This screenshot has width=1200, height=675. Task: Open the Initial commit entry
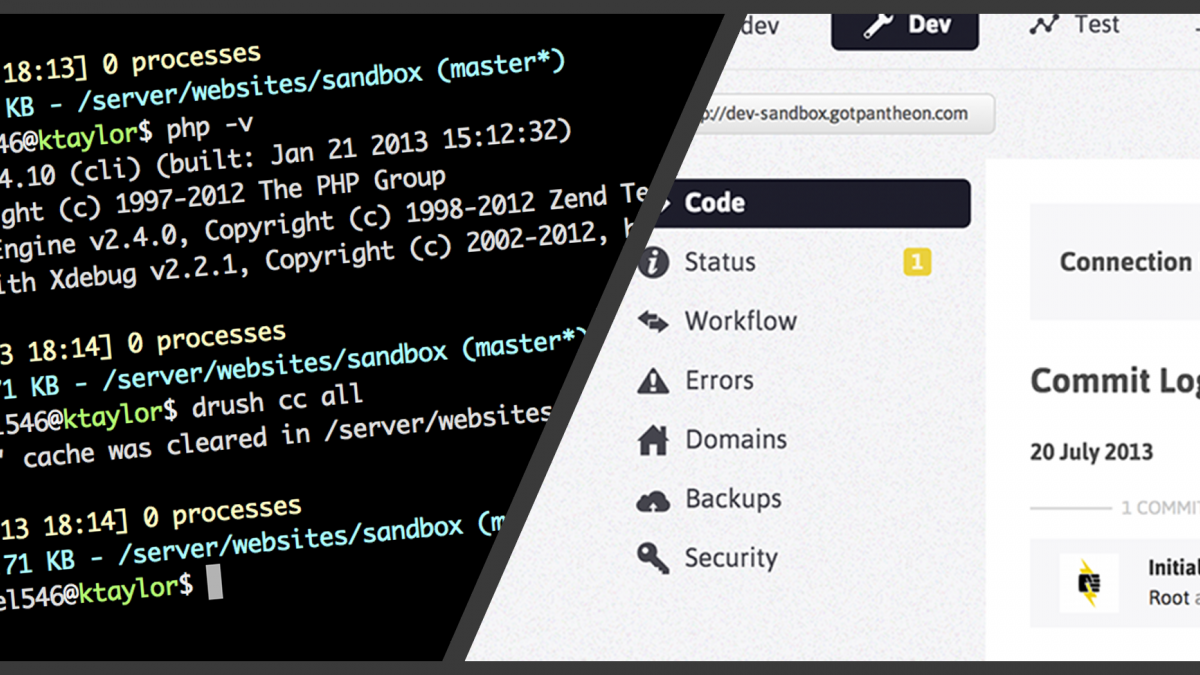[1172, 568]
